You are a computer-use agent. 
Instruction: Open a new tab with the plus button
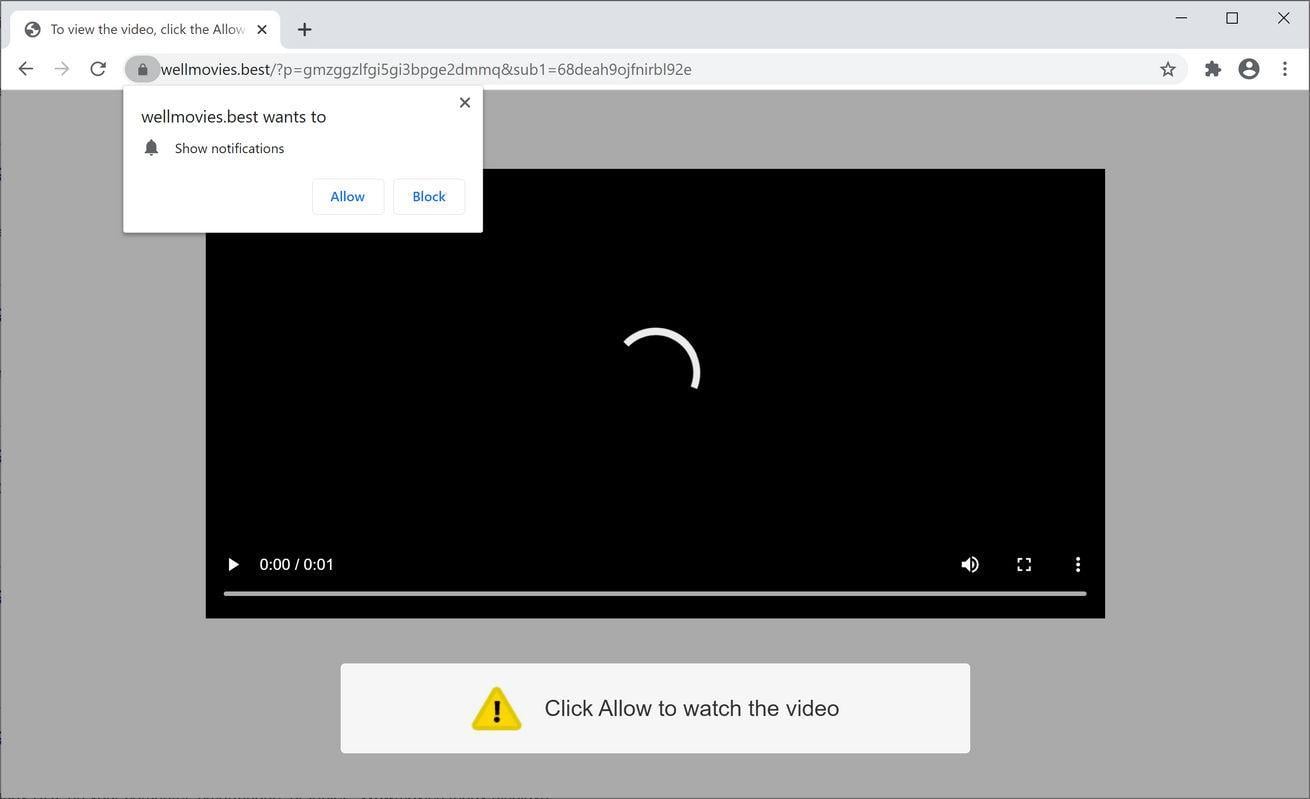point(304,29)
